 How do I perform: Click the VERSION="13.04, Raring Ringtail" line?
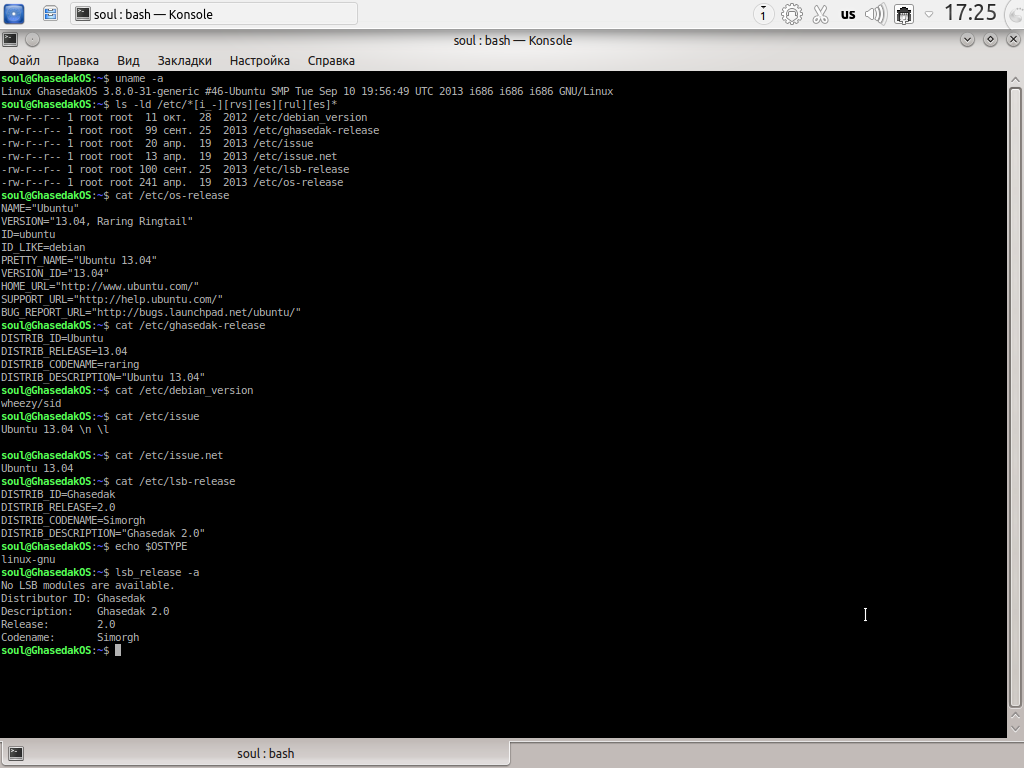97,221
